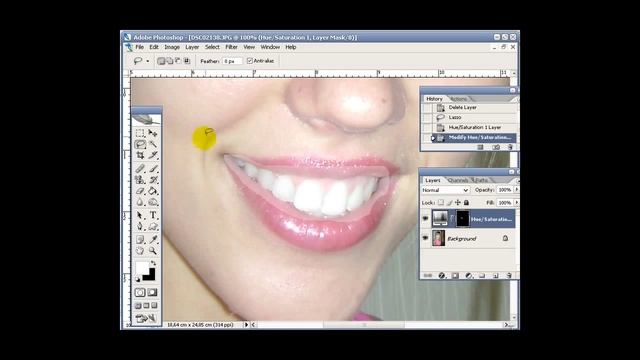Screen dimensions: 640x360
Task: Click the Feather input field
Action: pyautogui.click(x=232, y=61)
